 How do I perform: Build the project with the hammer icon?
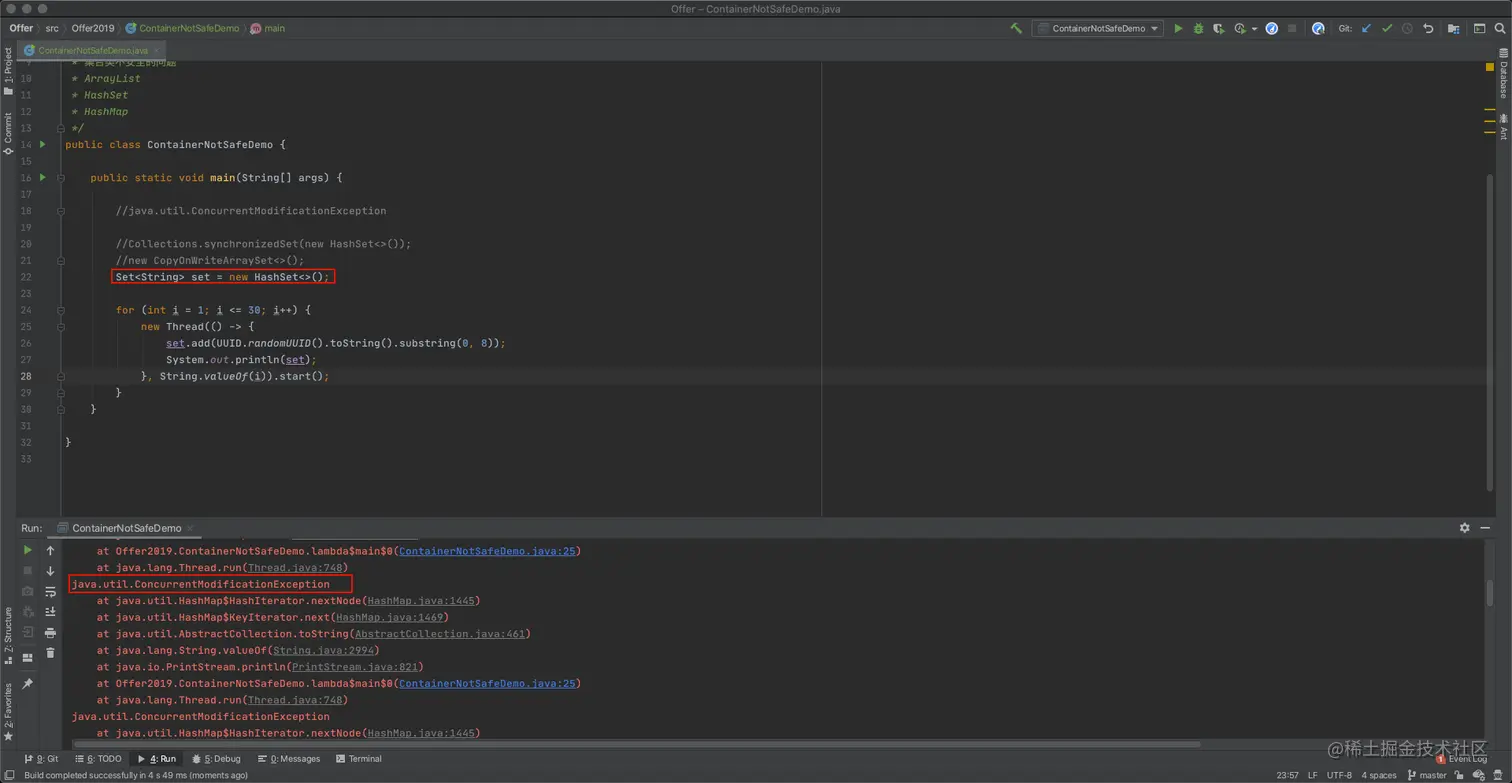click(1016, 29)
